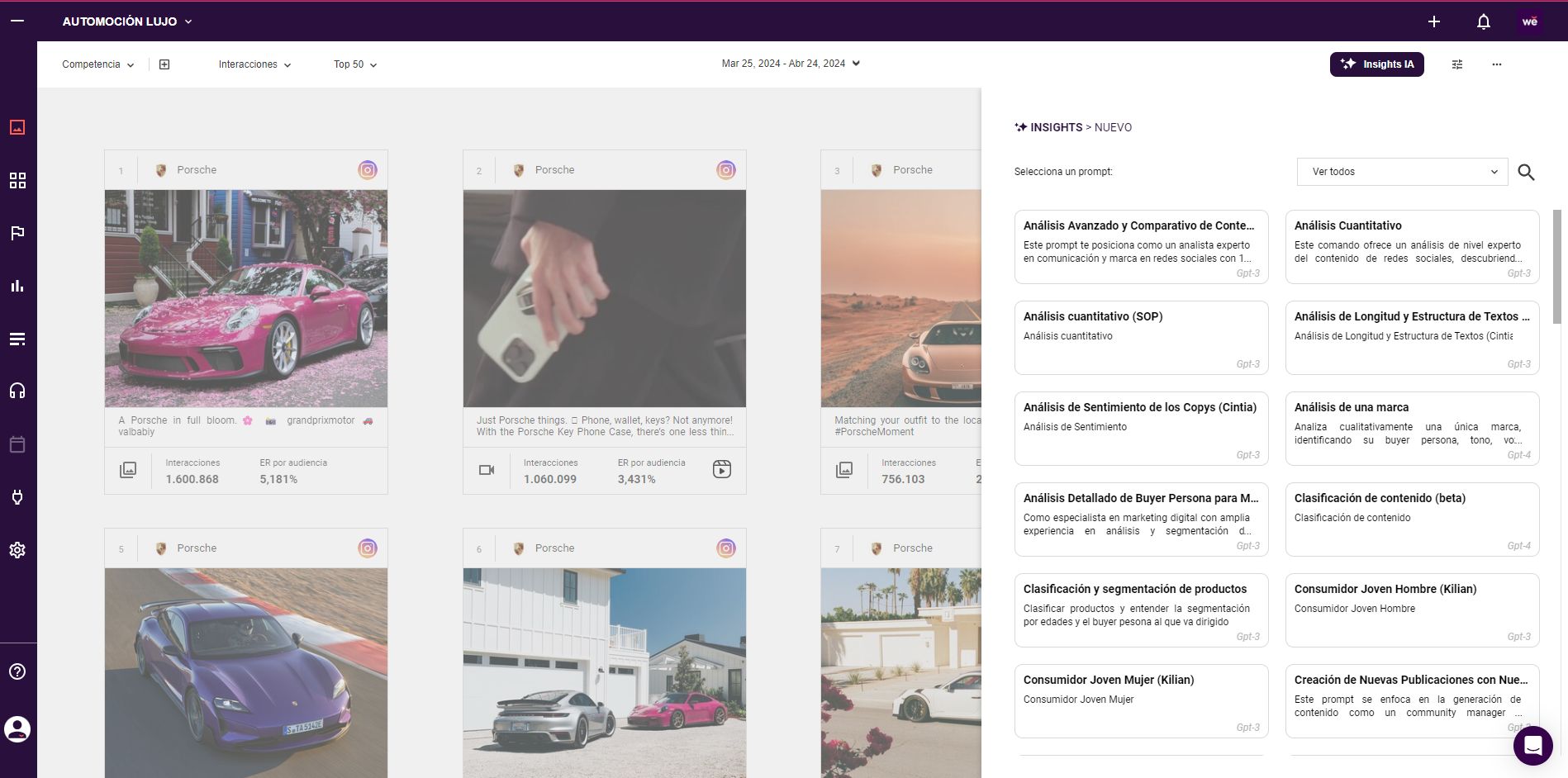
Task: Click the ellipsis more options icon
Action: [1497, 64]
